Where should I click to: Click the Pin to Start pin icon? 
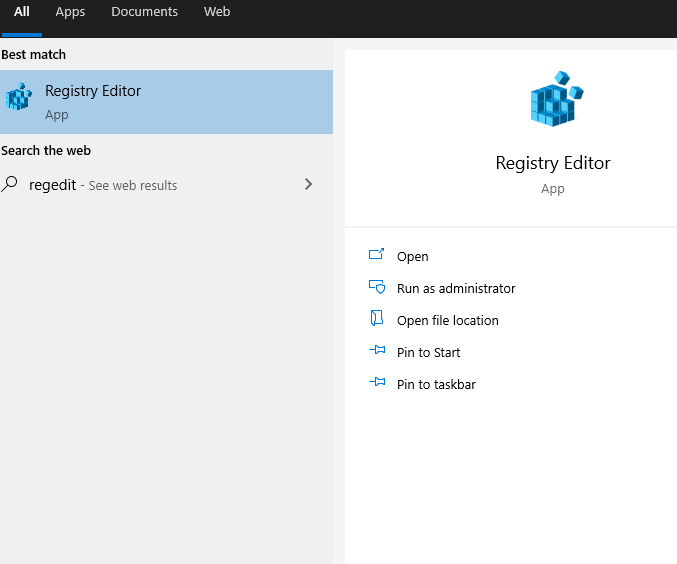(x=377, y=350)
